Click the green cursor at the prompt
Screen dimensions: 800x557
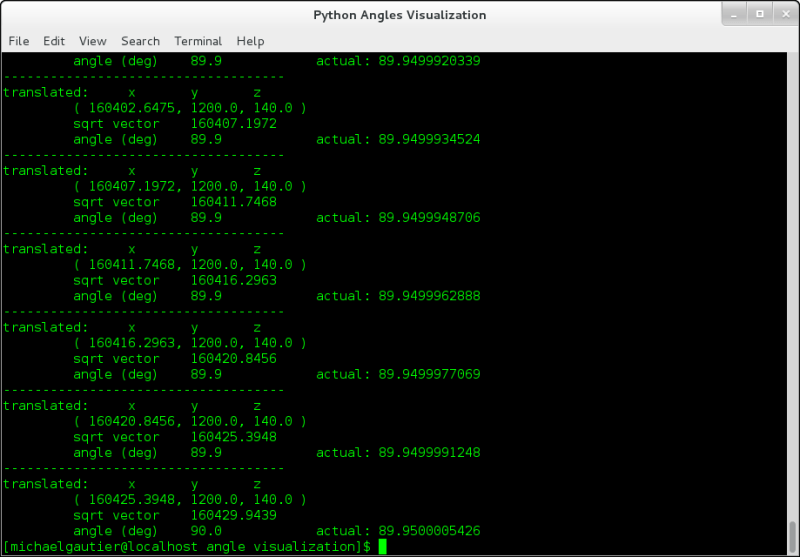(383, 547)
